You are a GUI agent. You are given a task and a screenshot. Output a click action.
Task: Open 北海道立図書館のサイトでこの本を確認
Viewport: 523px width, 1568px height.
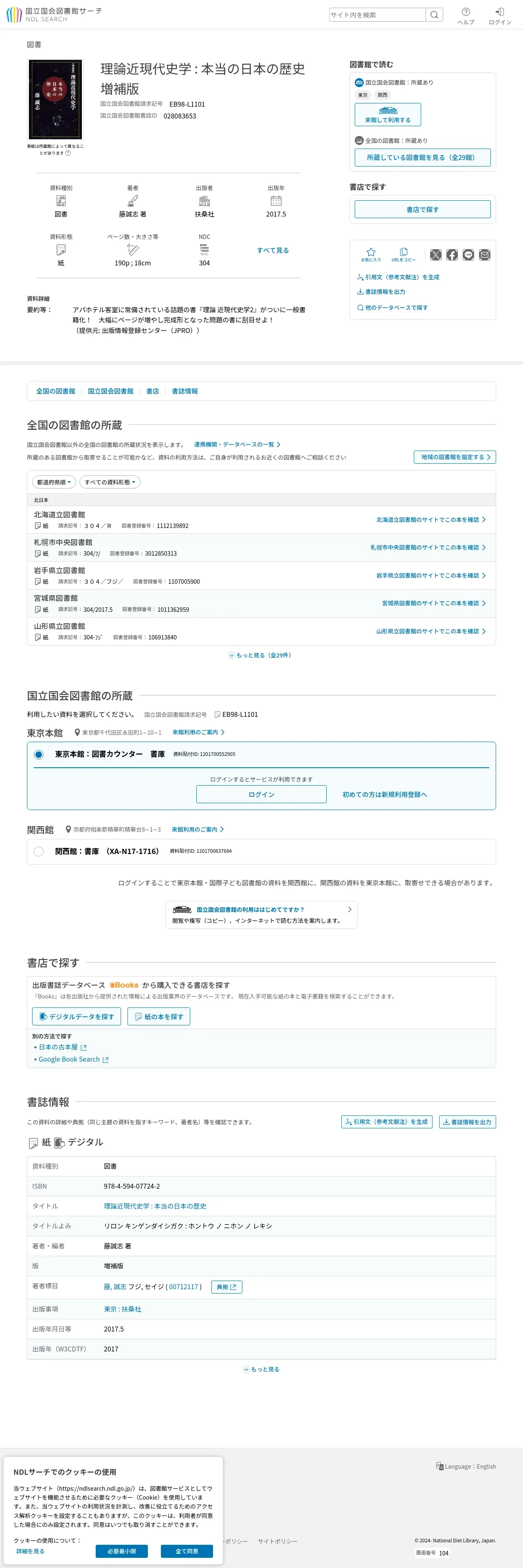point(431,520)
